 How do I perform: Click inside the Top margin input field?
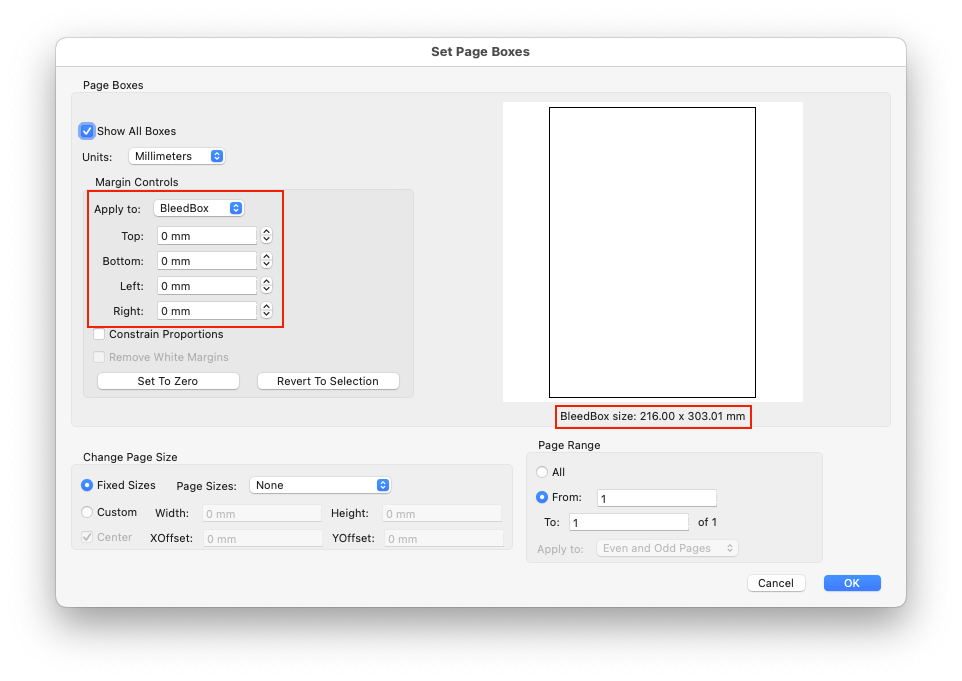tap(205, 235)
